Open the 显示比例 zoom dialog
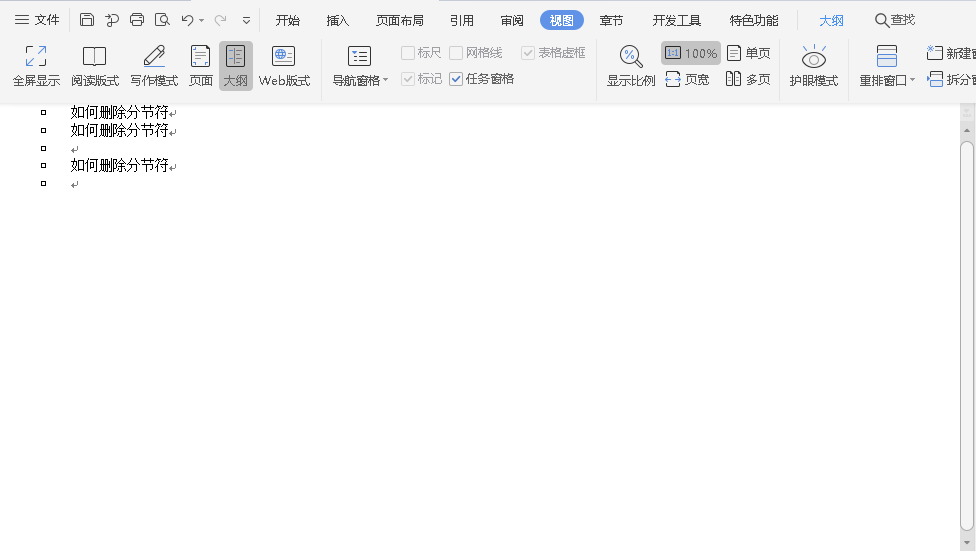The image size is (976, 551). [631, 66]
